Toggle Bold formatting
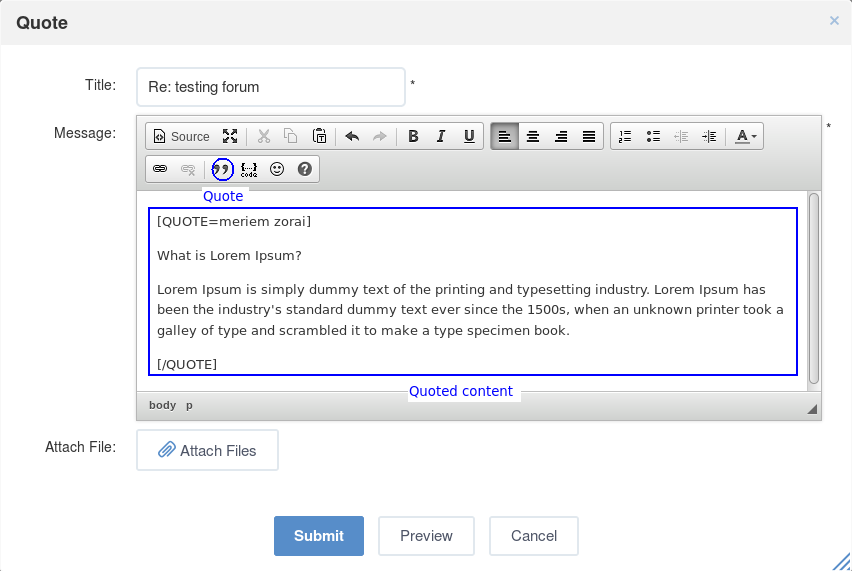 tap(413, 136)
